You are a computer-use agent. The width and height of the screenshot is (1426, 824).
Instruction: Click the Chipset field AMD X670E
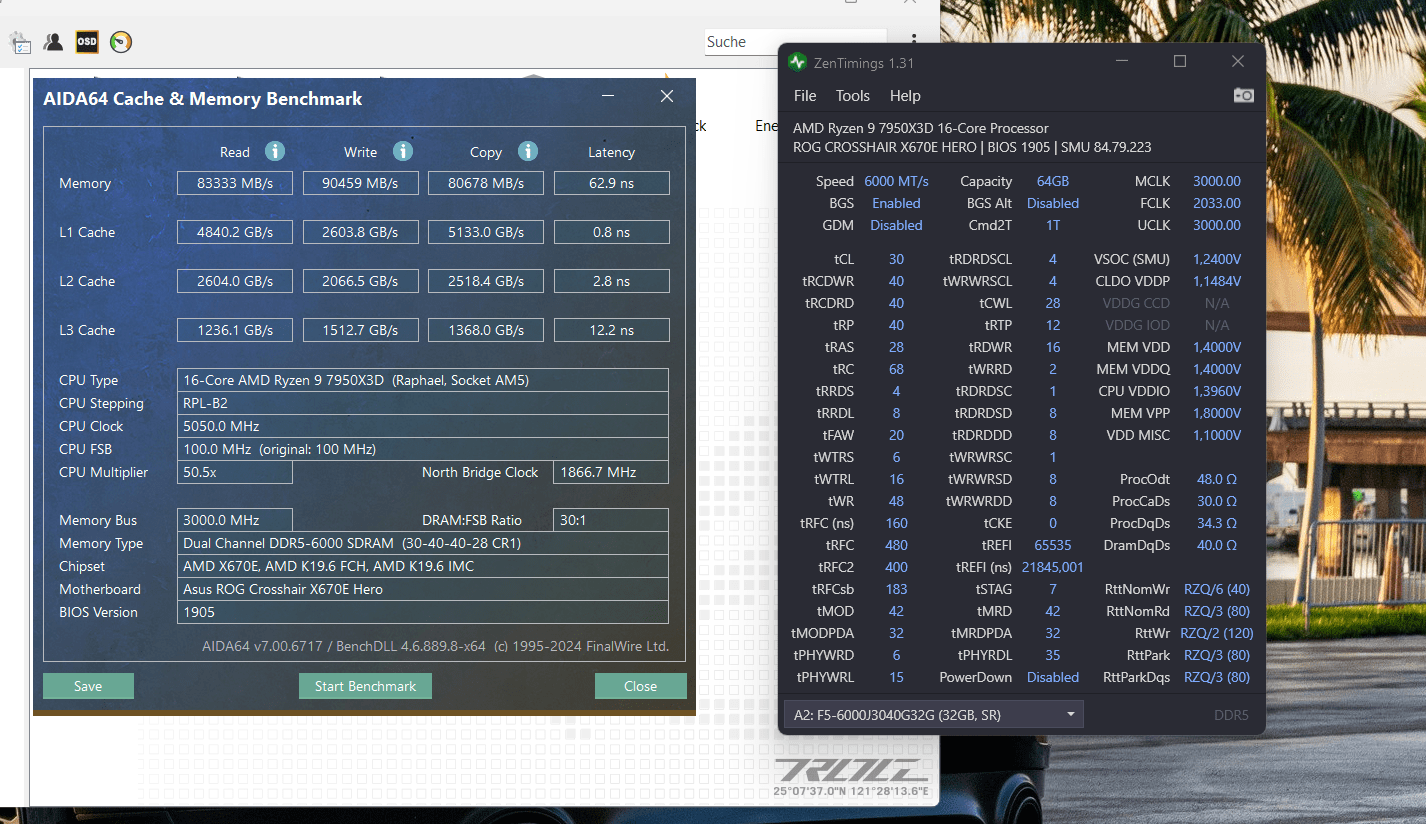click(x=423, y=566)
